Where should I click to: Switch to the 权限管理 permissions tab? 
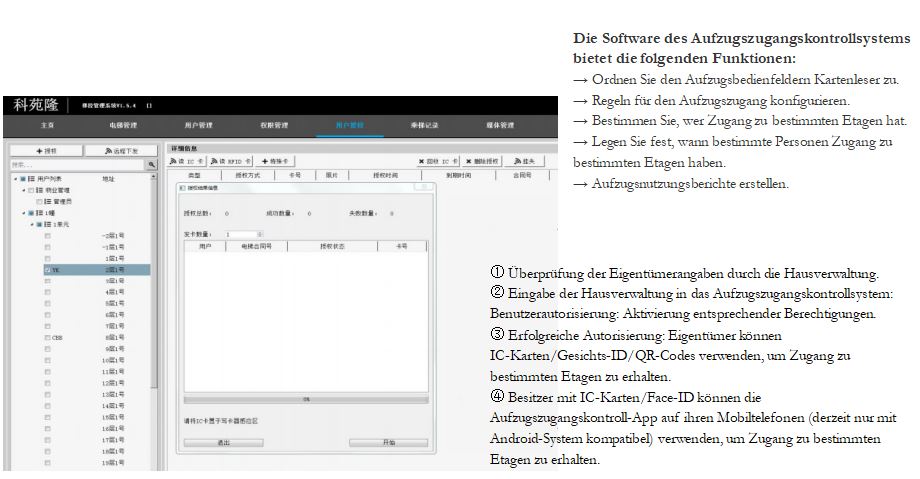[273, 125]
